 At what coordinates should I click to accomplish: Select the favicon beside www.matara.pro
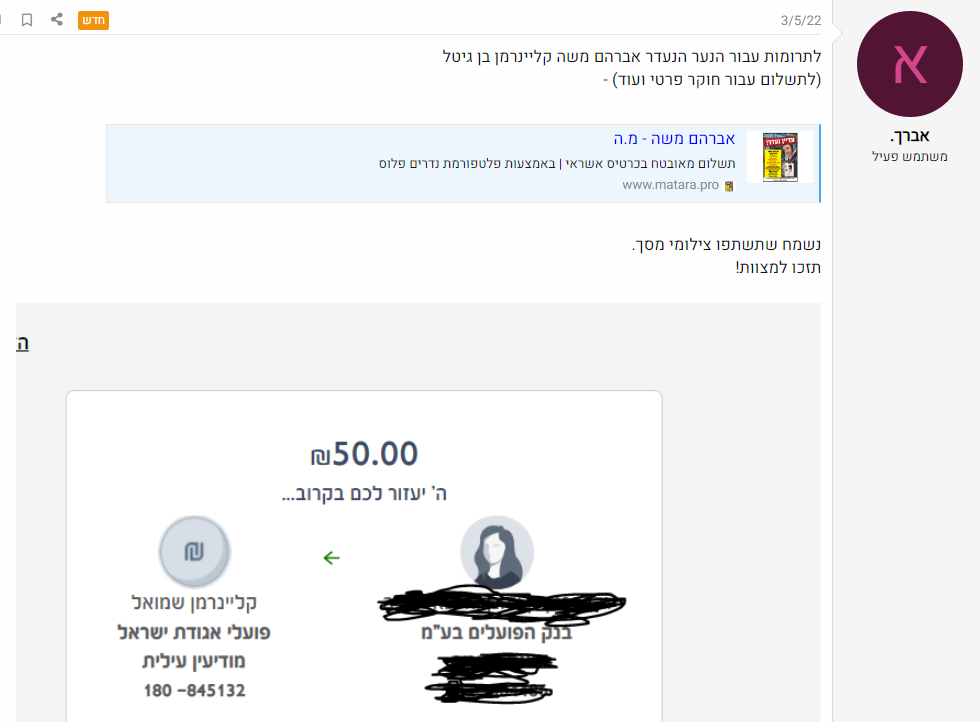pyautogui.click(x=729, y=186)
